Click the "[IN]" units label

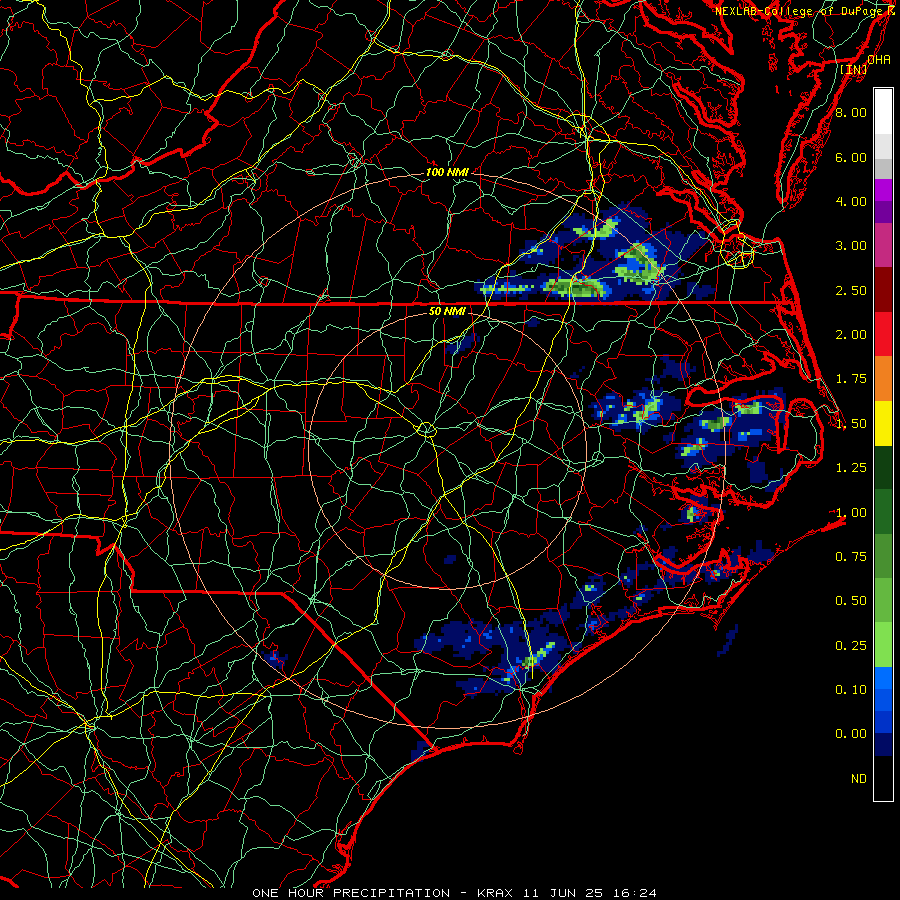[854, 69]
